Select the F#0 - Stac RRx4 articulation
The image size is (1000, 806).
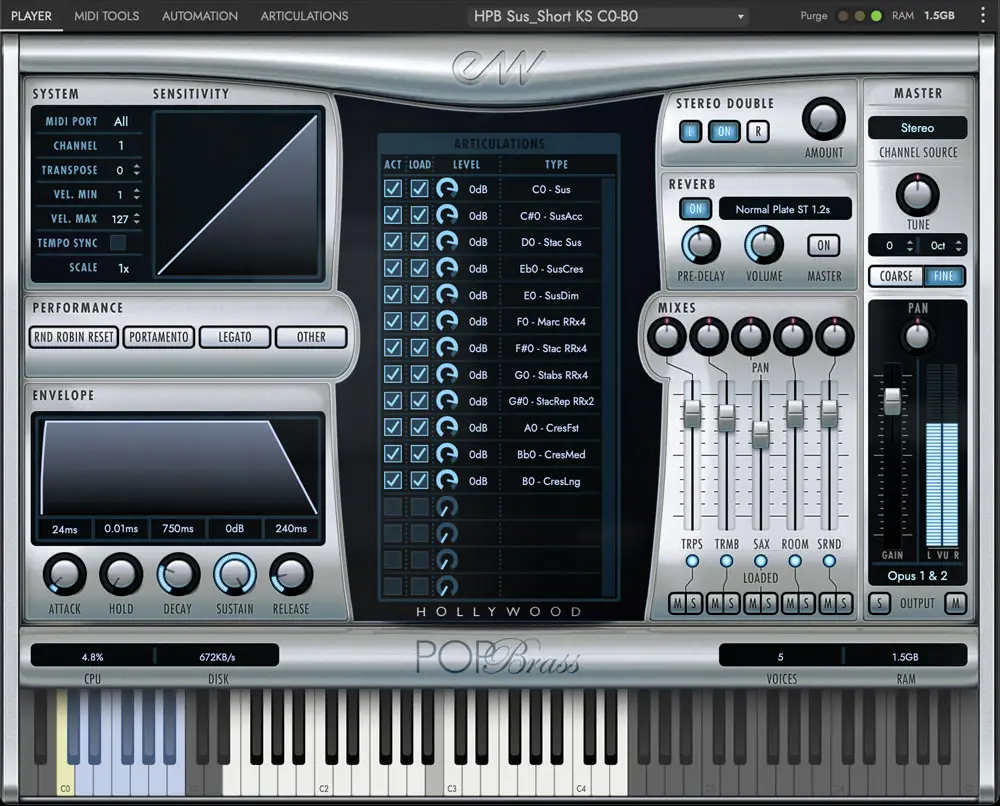[551, 348]
